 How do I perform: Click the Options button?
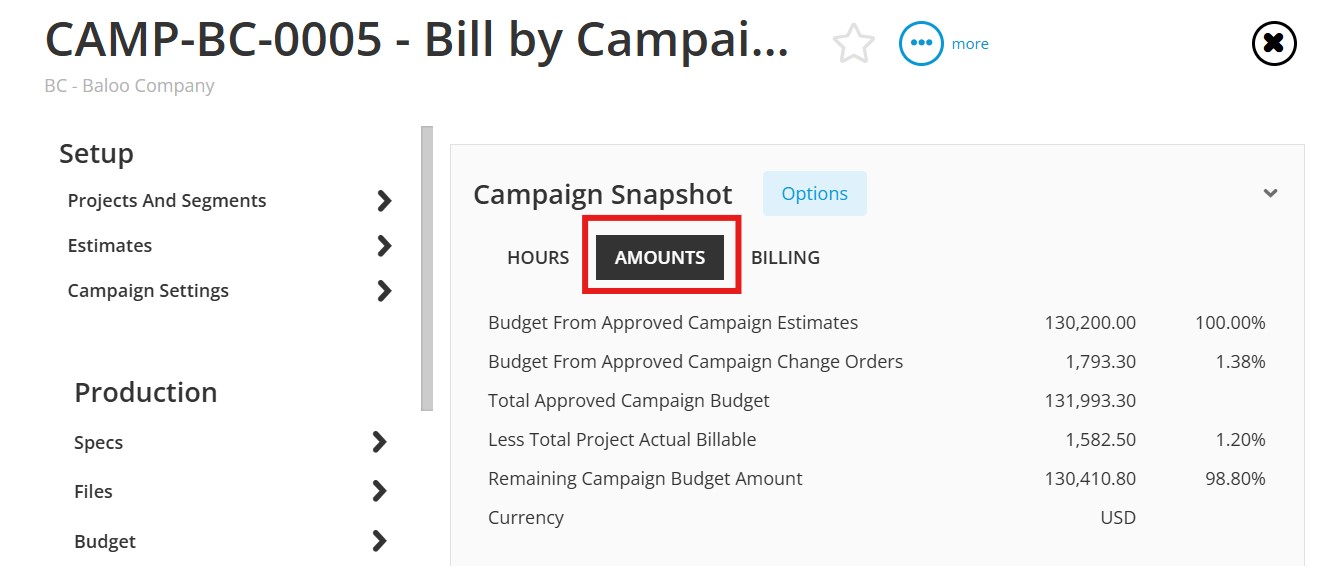[815, 194]
